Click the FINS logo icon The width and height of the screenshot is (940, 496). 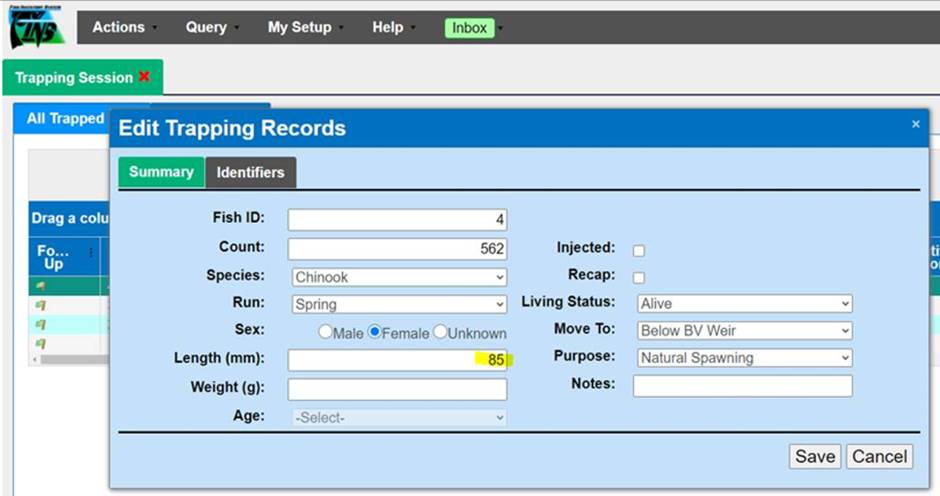[37, 26]
